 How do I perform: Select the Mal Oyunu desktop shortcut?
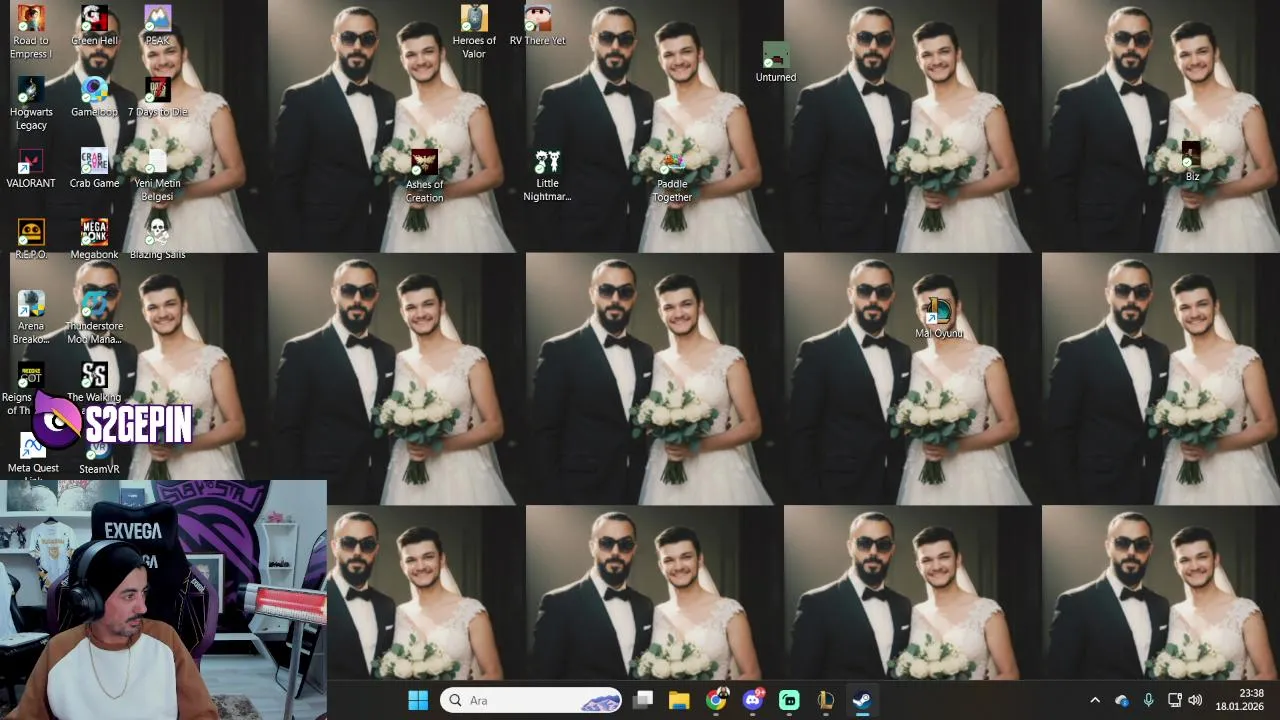tap(939, 318)
